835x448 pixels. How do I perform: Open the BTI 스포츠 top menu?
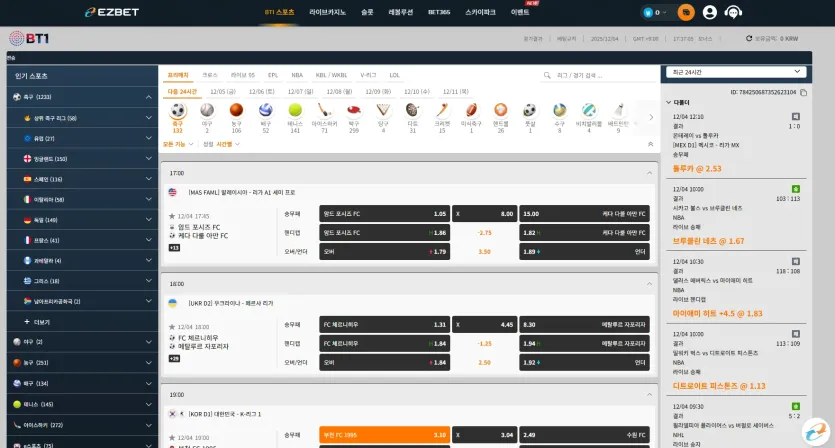(280, 12)
